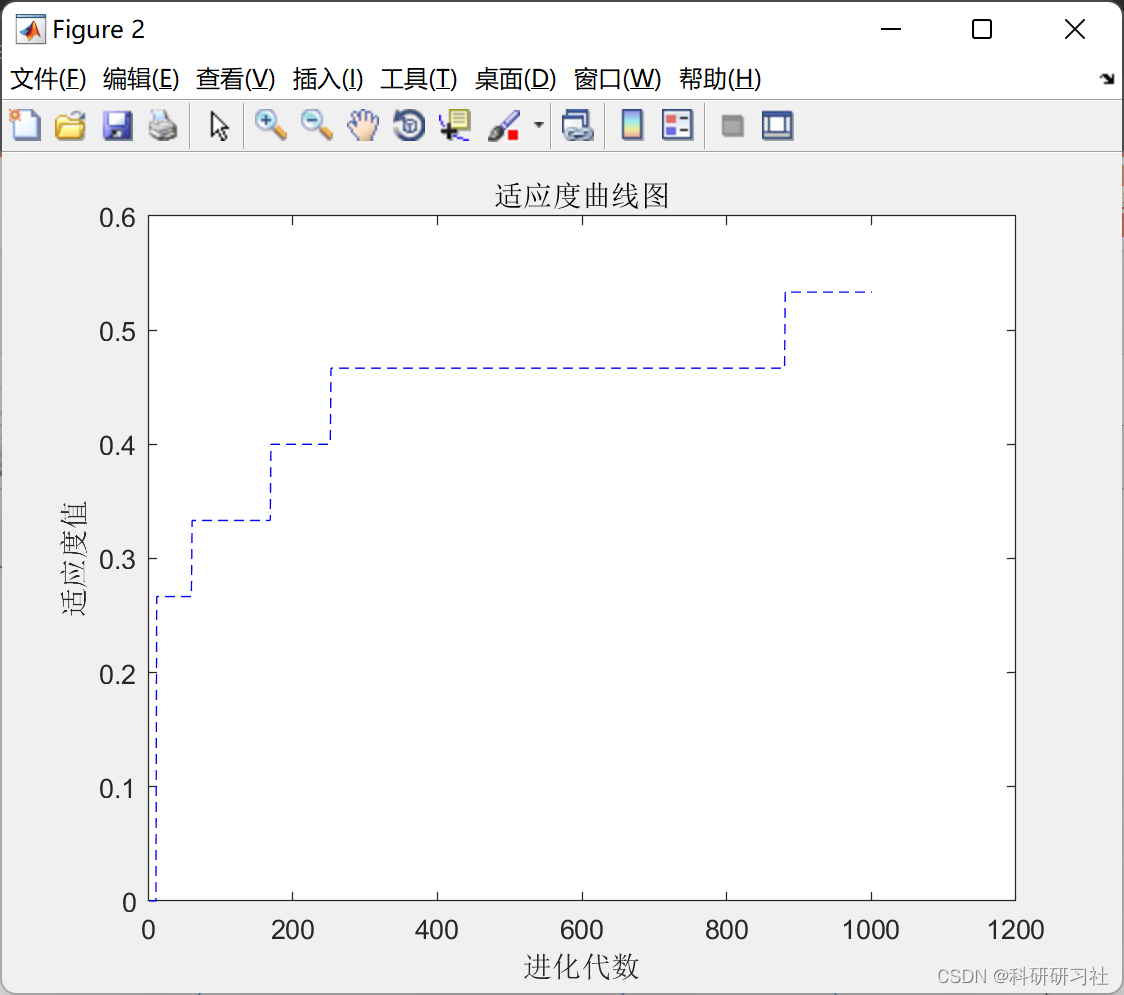The width and height of the screenshot is (1124, 995).
Task: Open a file with the folder icon
Action: [70, 126]
